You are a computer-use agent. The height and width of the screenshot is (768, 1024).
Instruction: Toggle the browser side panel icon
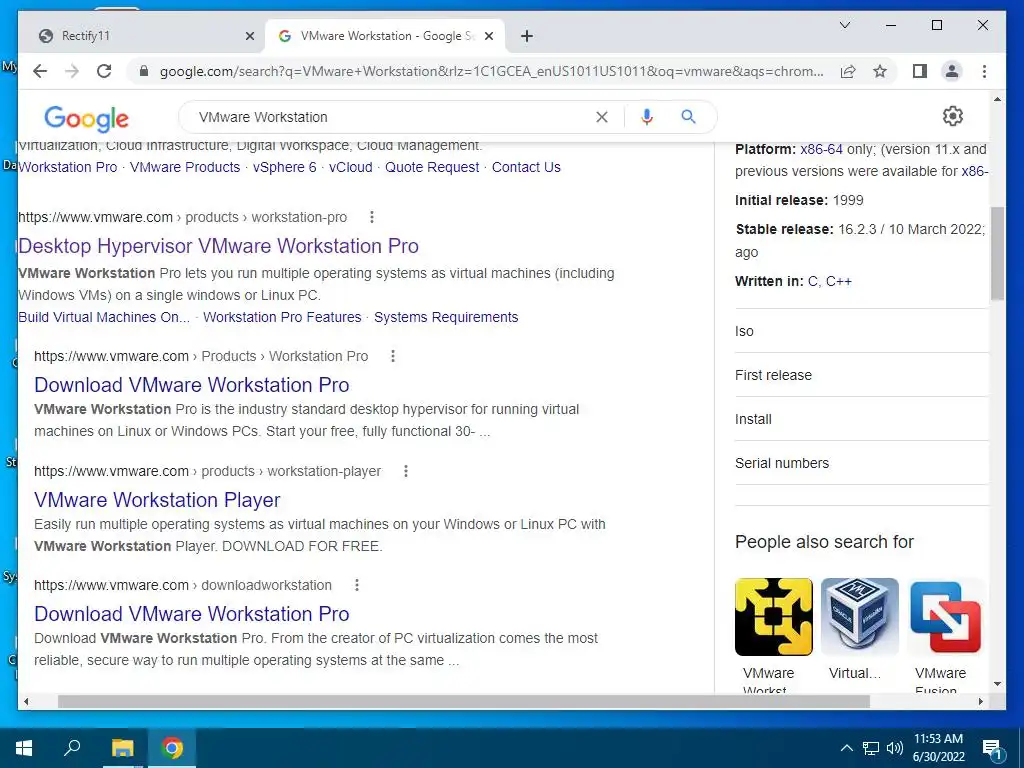[x=920, y=71]
